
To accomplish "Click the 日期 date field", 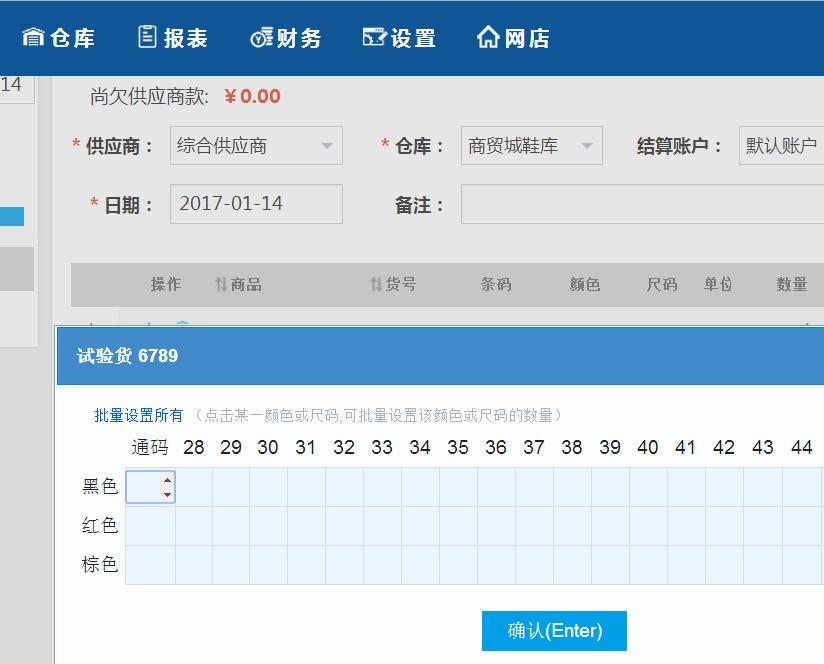I will [x=256, y=204].
